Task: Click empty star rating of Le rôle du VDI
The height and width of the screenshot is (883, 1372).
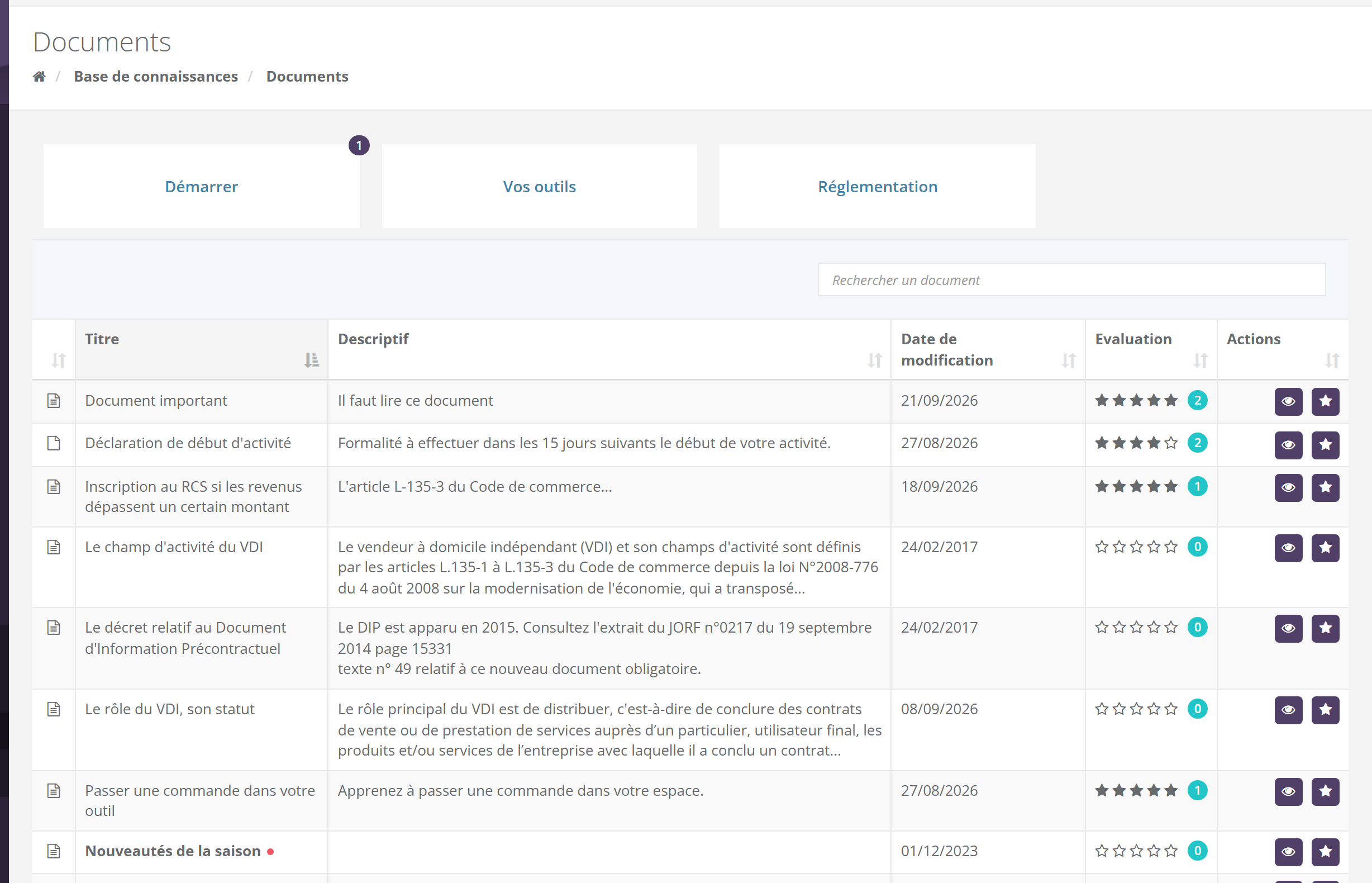Action: tap(1136, 709)
